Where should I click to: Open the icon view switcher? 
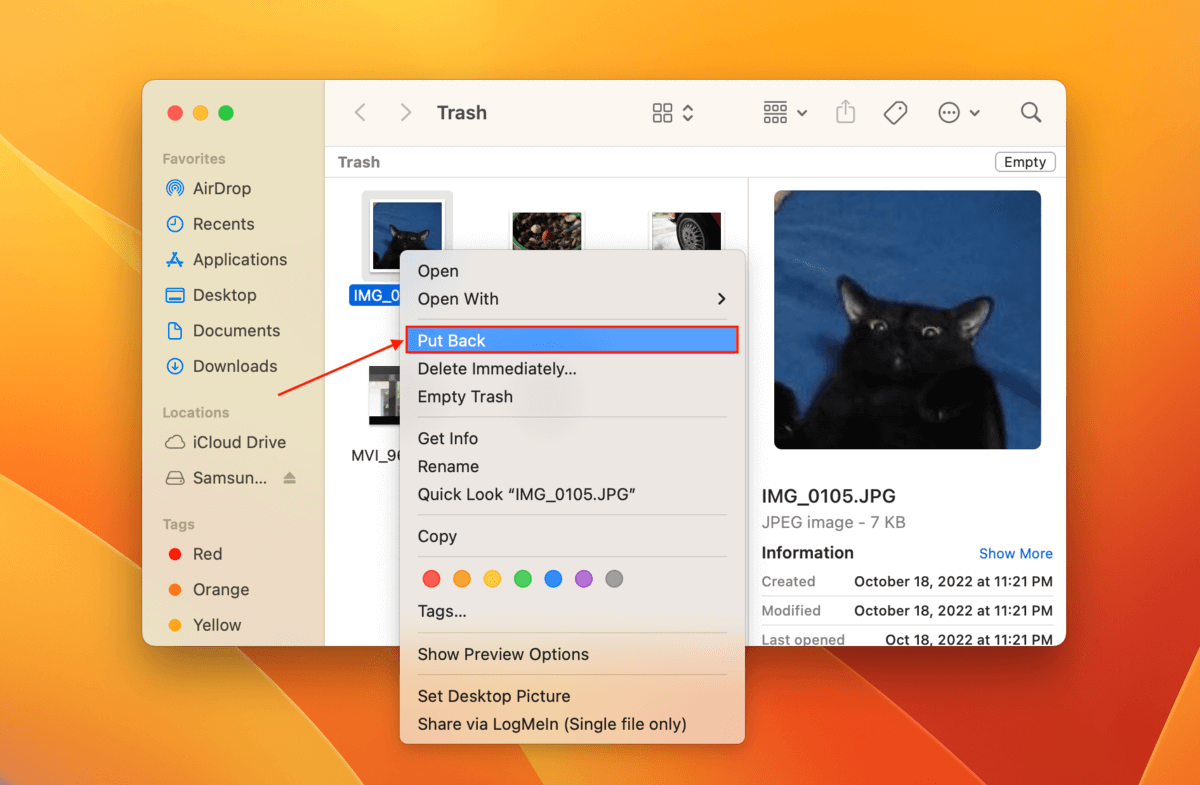(673, 113)
